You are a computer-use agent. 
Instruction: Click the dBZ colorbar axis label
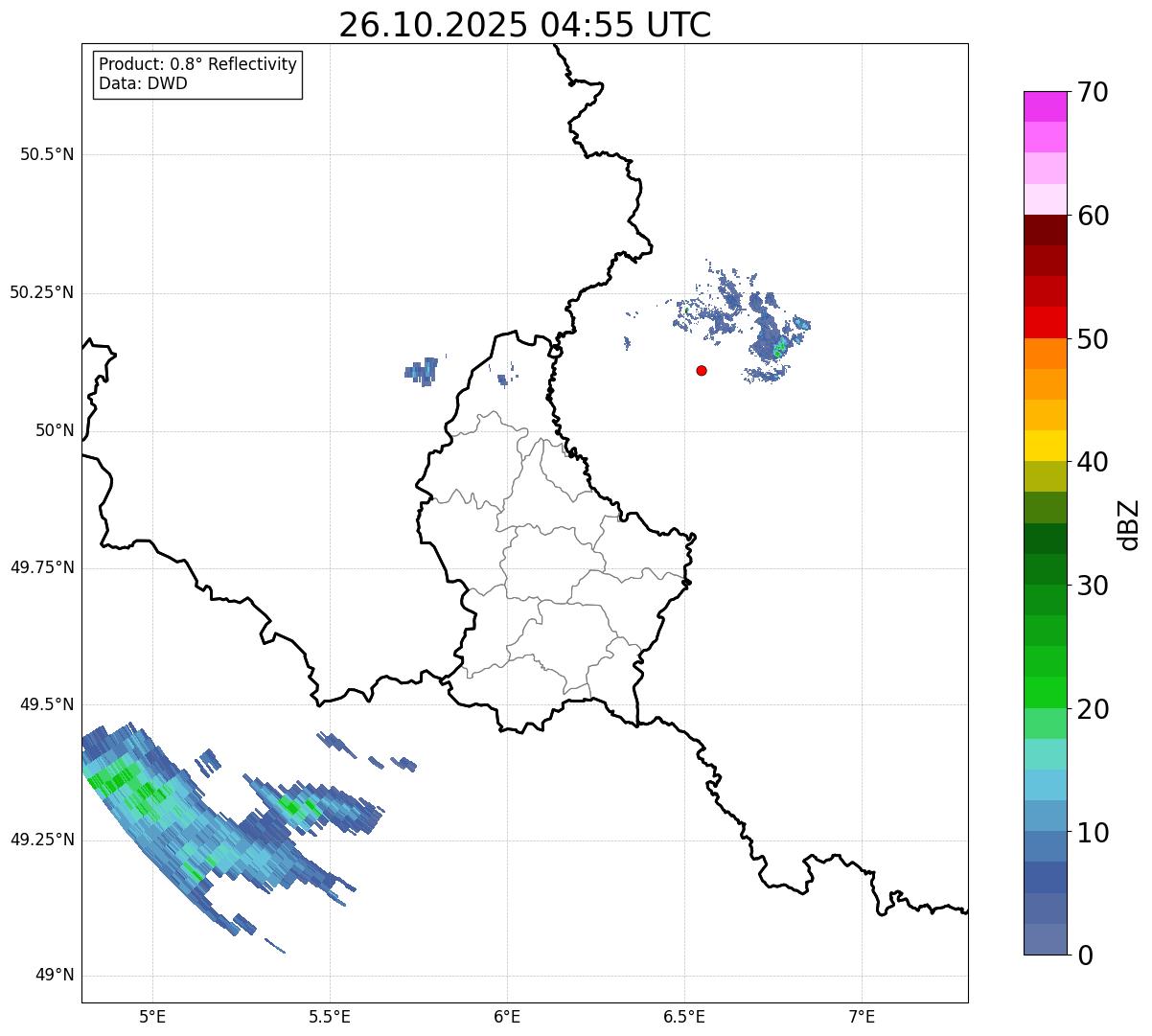pyautogui.click(x=1129, y=523)
